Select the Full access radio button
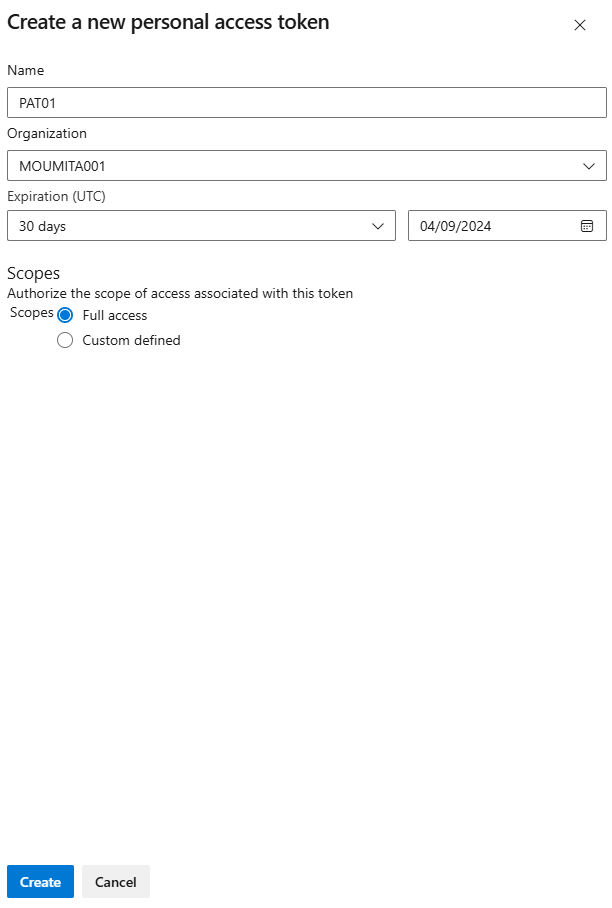 pos(65,315)
